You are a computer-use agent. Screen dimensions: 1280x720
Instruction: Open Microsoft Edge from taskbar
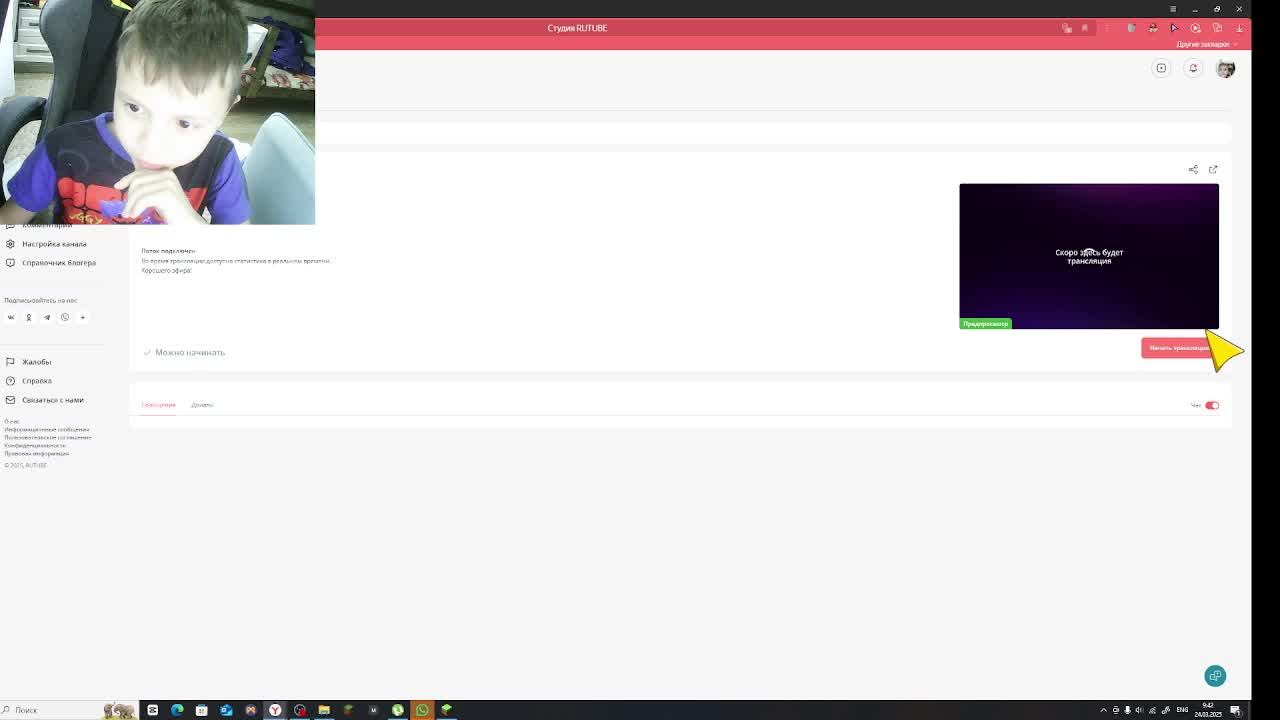(177, 710)
